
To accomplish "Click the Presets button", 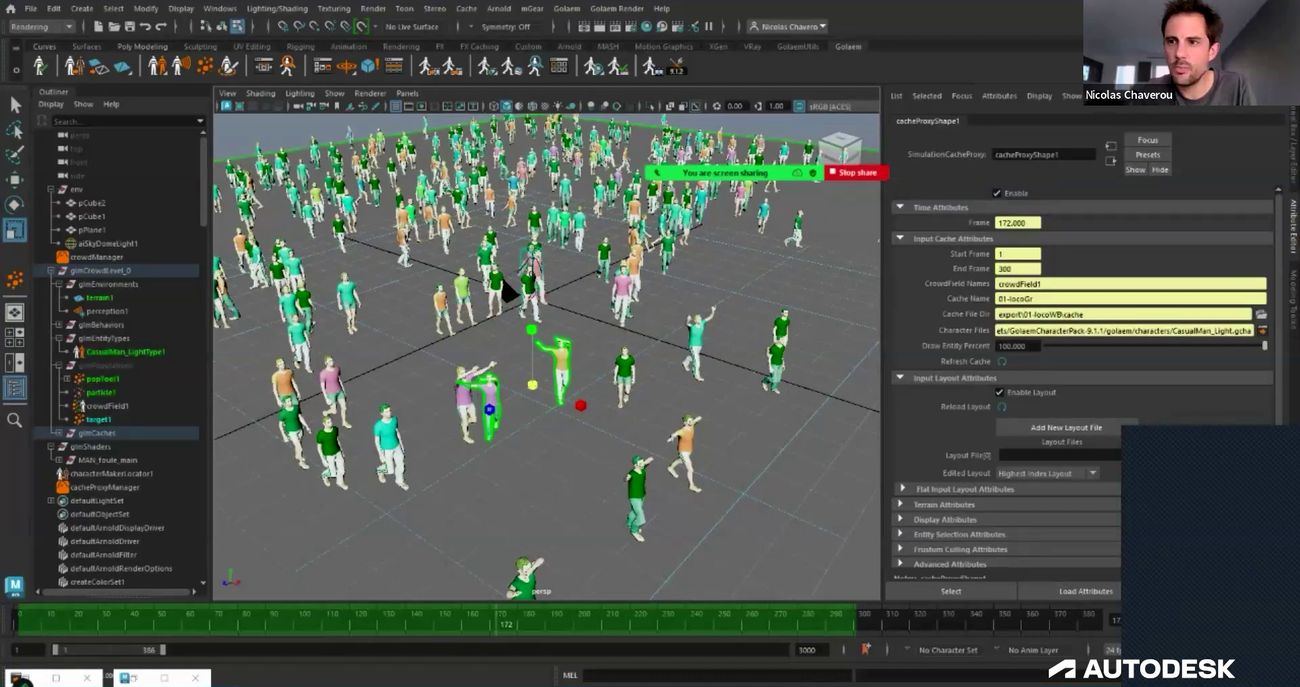I will 1147,155.
